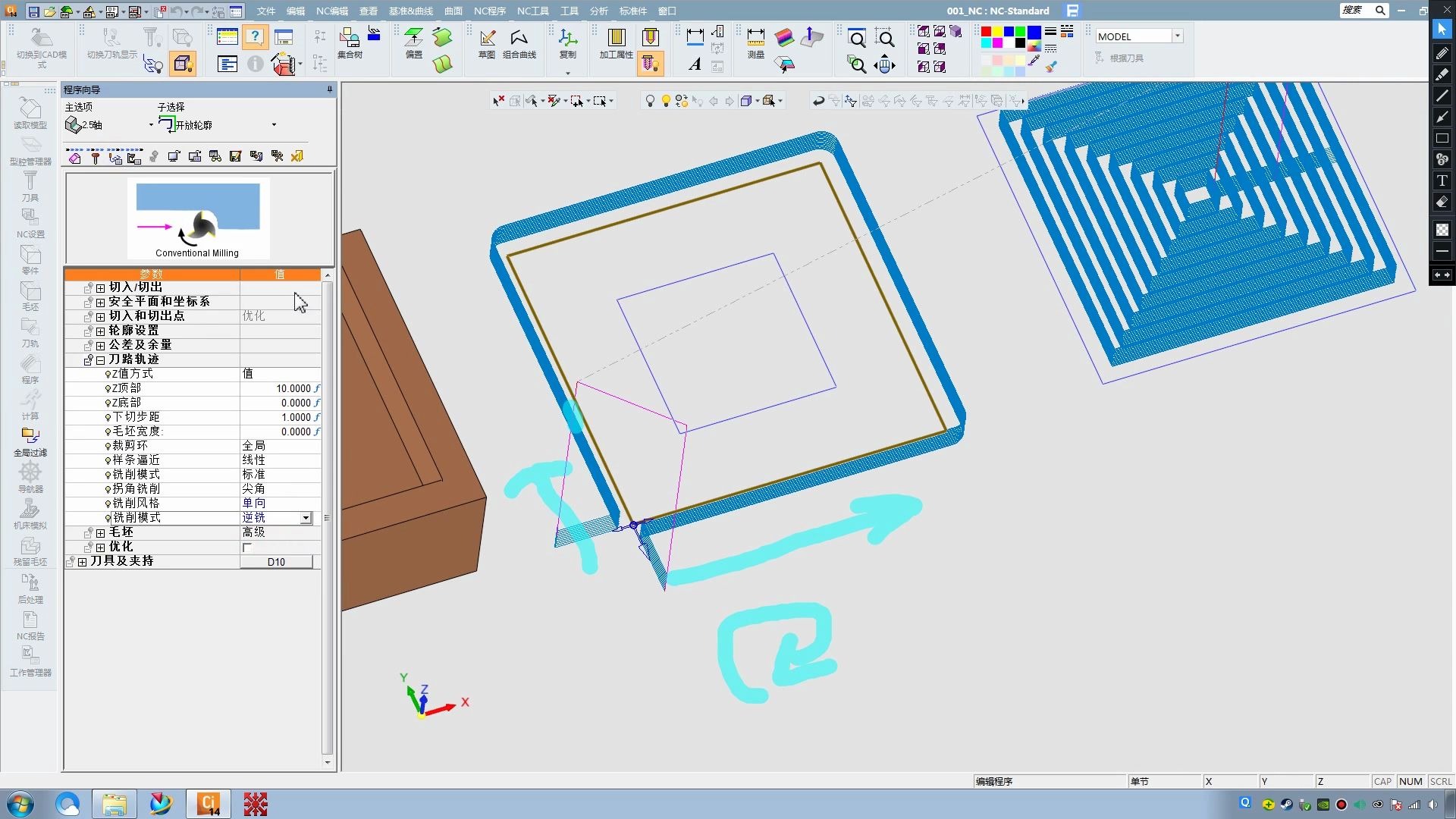The image size is (1456, 819).
Task: Click the 组合曲线 composite curve icon
Action: (x=519, y=39)
